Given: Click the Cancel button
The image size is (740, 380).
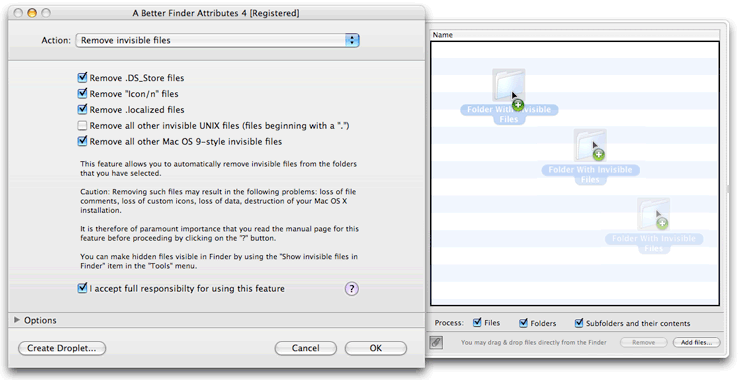Looking at the screenshot, I should pos(305,348).
